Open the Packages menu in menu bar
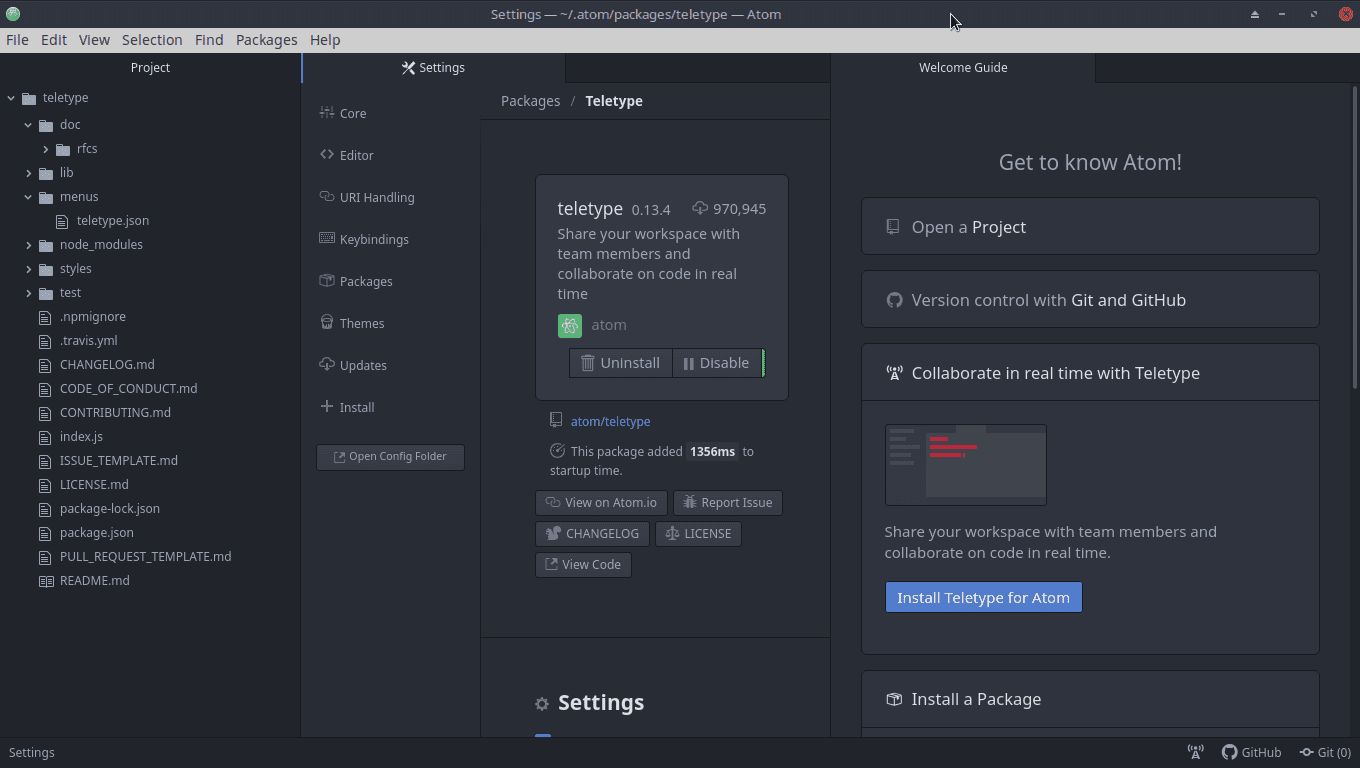The width and height of the screenshot is (1360, 768). coord(267,40)
